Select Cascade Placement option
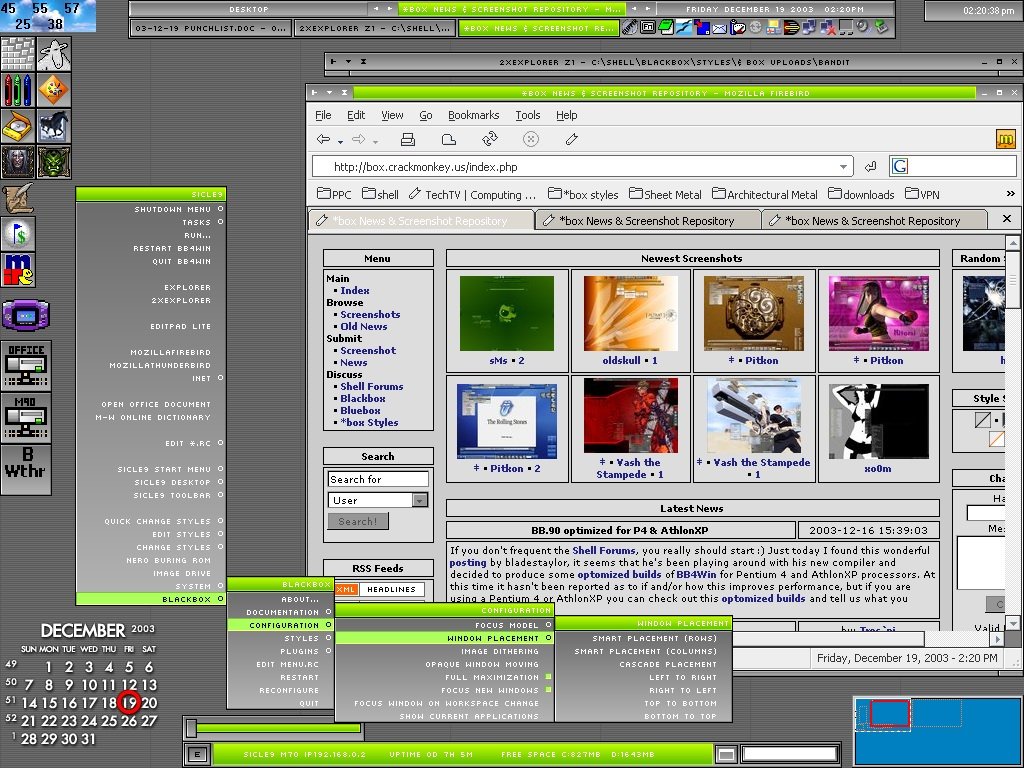1024x768 pixels. pos(643,664)
